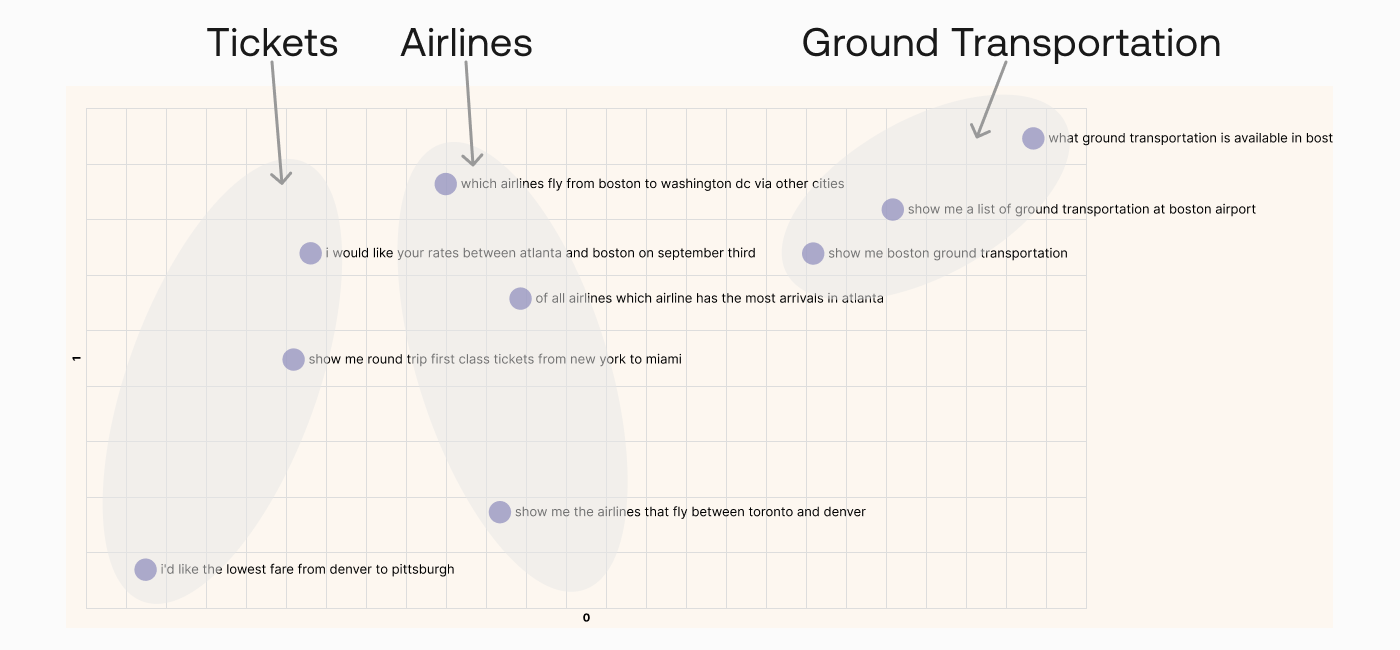
Task: Select the dot for 'list of ground transportation at boston airport'
Action: pos(893,210)
